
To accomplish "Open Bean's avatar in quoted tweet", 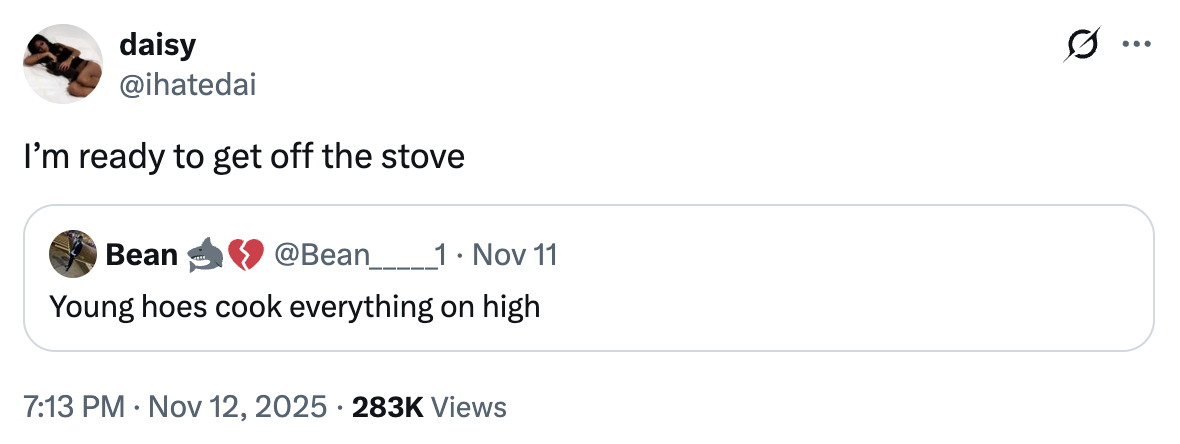I will coord(73,255).
